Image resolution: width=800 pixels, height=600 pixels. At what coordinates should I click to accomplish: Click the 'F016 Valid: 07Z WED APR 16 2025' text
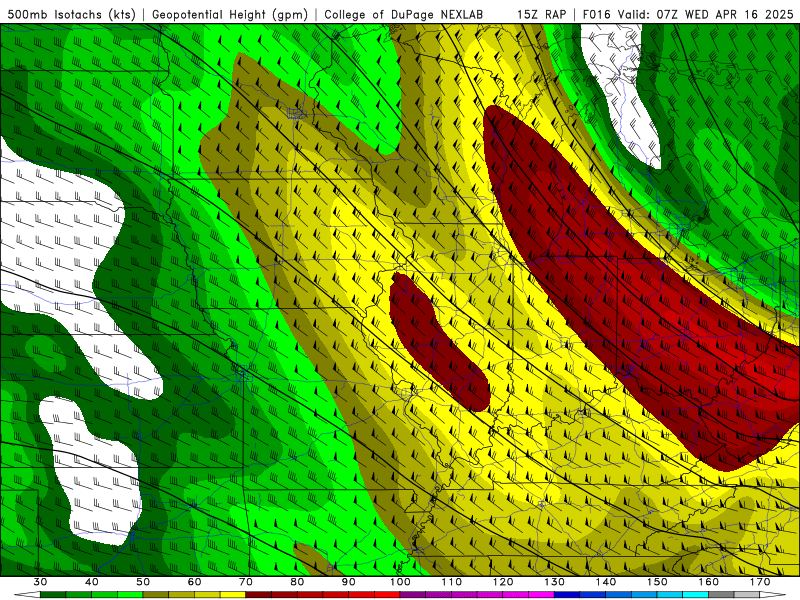687,15
